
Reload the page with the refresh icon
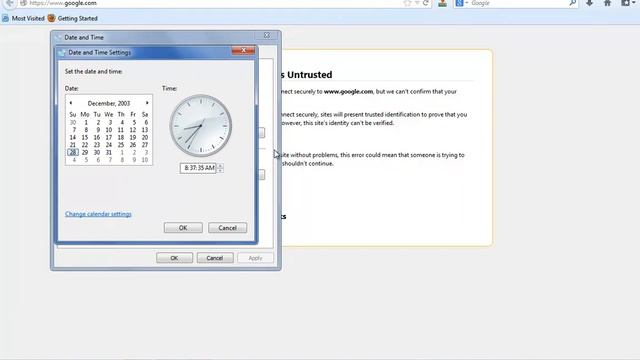(x=425, y=3)
